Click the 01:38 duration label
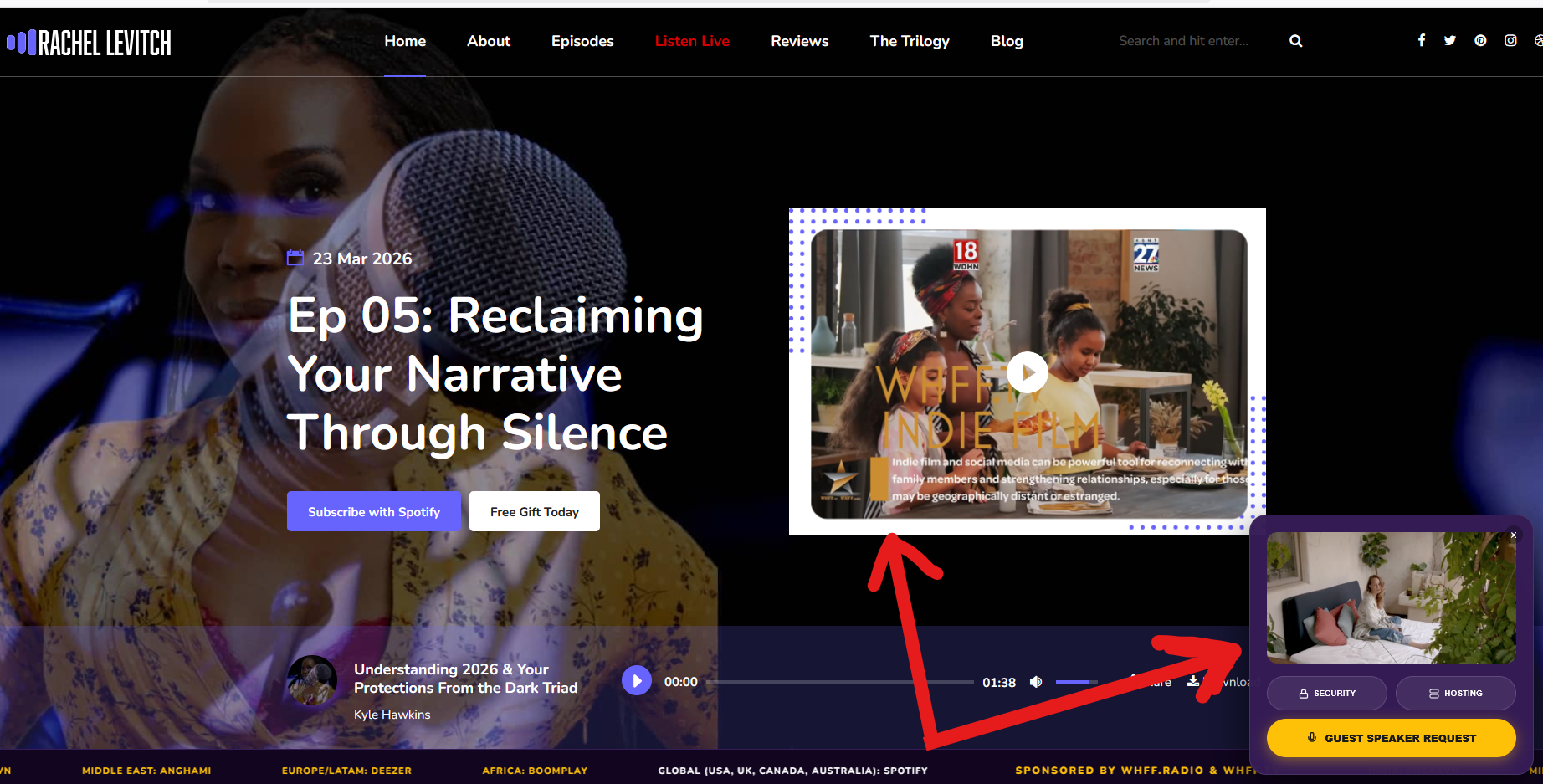This screenshot has height=784, width=1543. click(x=999, y=682)
